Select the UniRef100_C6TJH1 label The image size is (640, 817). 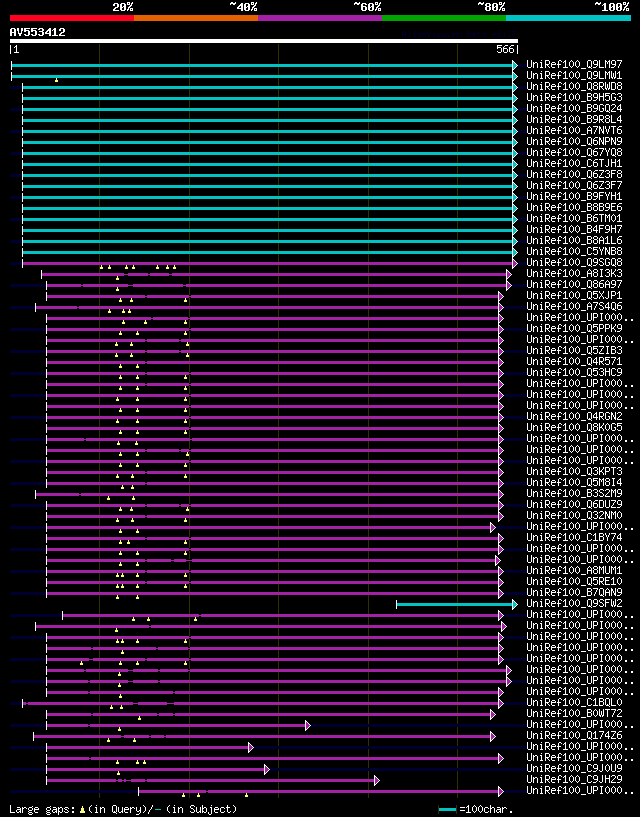point(574,164)
